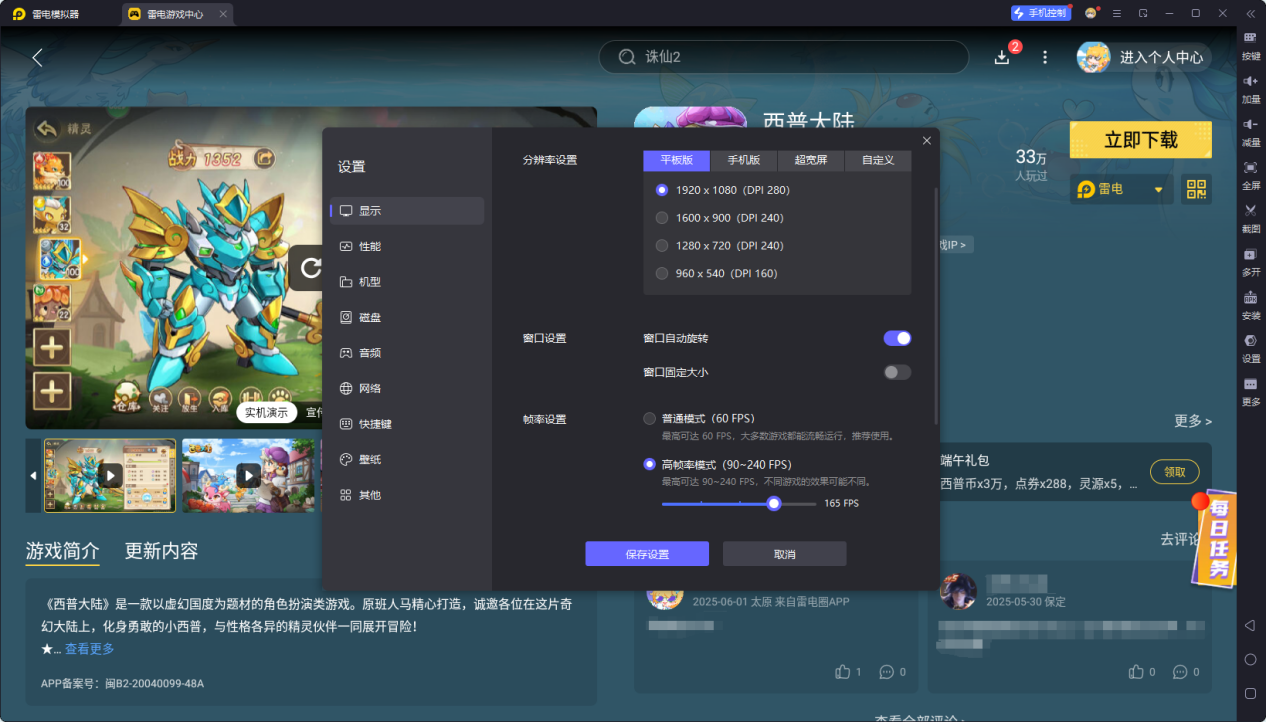Open the downloads icon with badge 2

(x=1002, y=57)
